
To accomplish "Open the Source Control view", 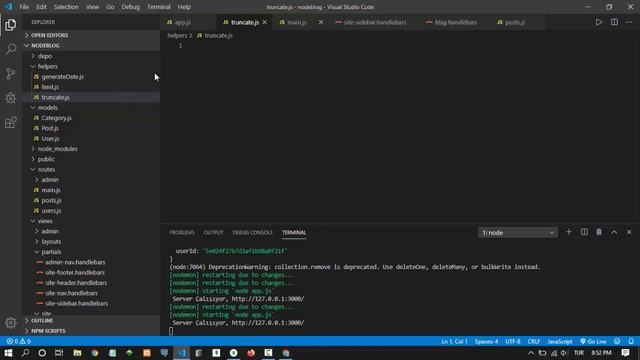I will click(x=11, y=73).
